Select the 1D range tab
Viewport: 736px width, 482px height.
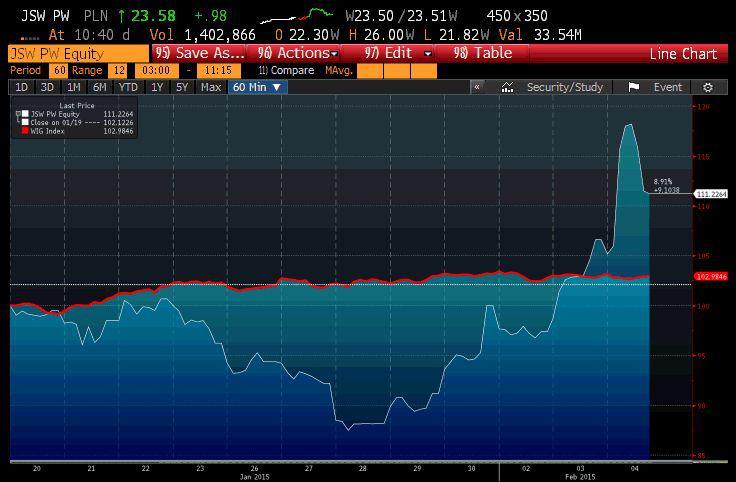point(20,87)
